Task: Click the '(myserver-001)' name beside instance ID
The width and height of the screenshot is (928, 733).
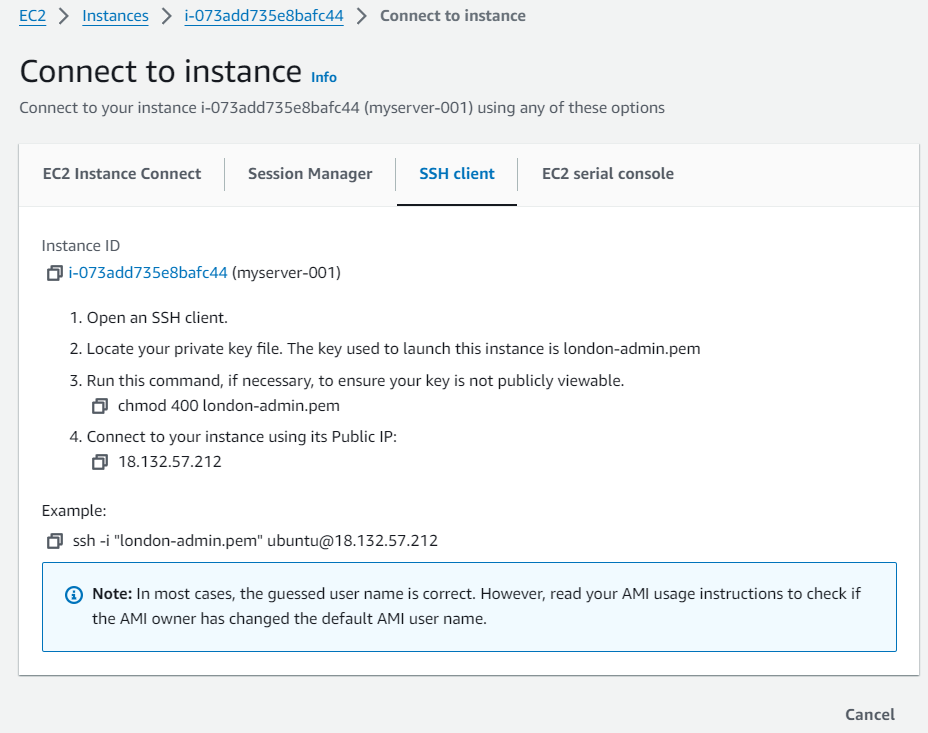Action: [x=286, y=273]
